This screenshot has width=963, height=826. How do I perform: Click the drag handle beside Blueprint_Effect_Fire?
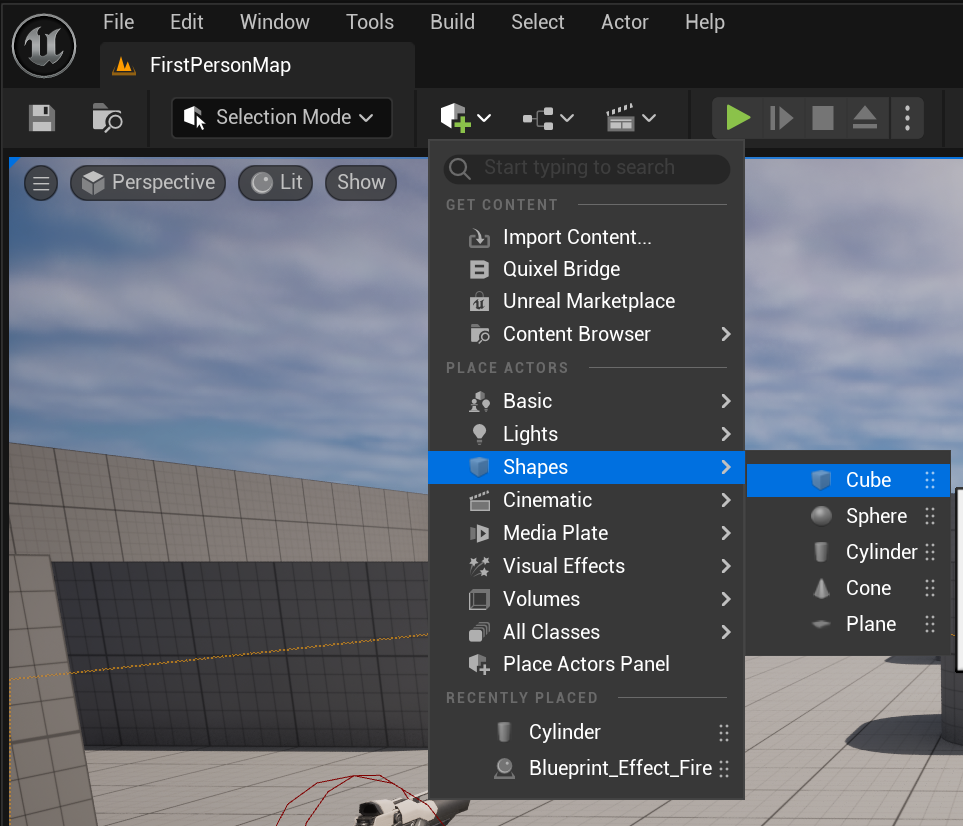pyautogui.click(x=724, y=768)
